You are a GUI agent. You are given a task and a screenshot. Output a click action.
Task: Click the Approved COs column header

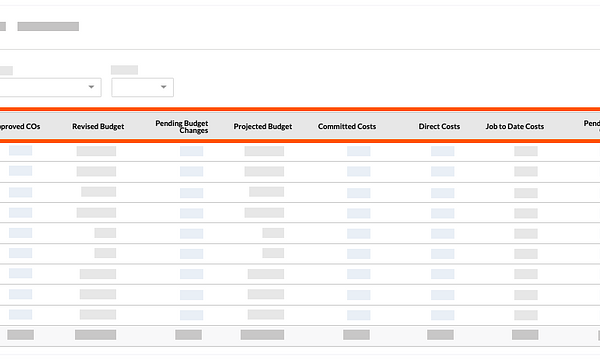20,127
